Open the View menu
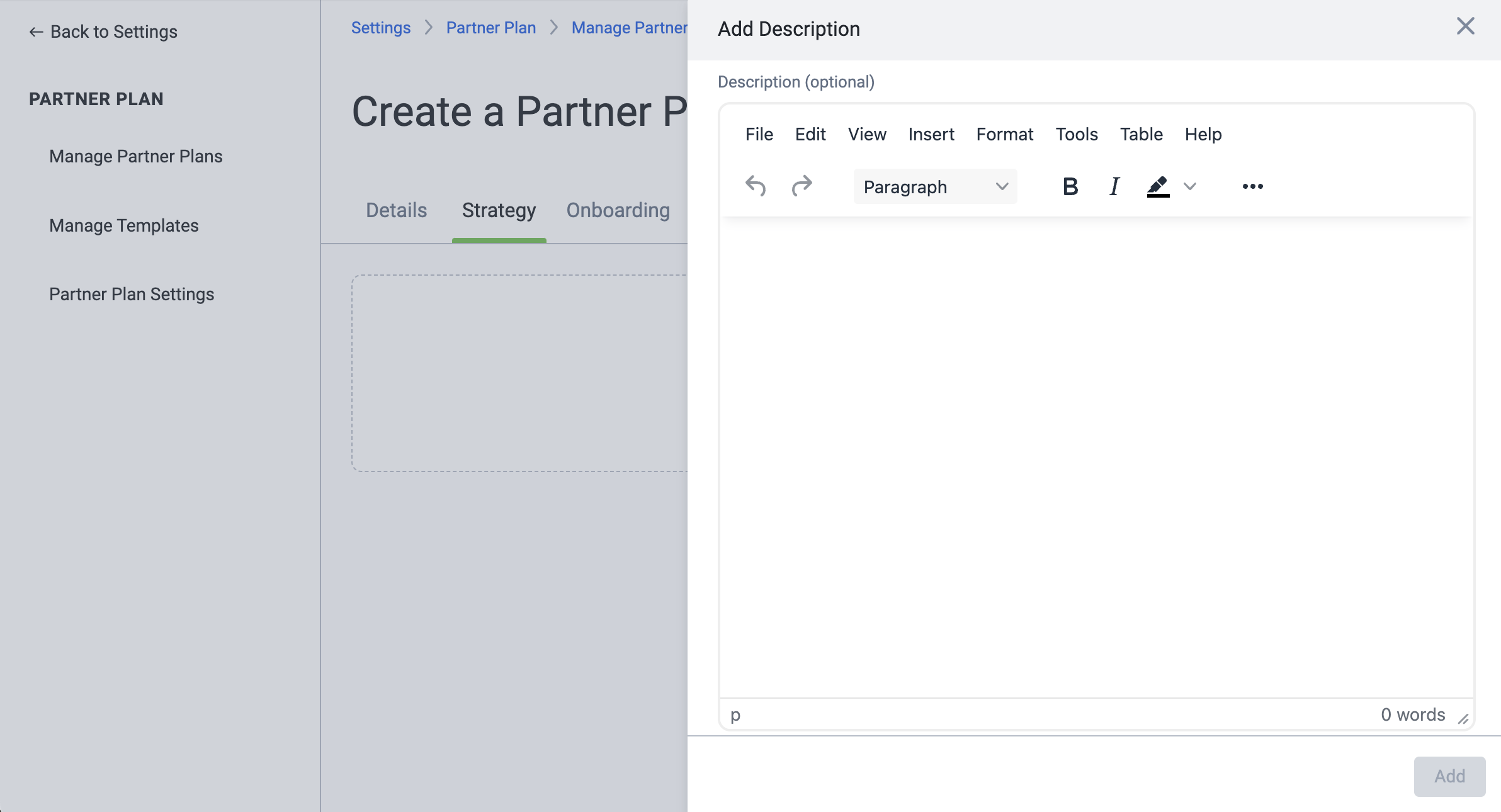This screenshot has height=812, width=1501. tap(867, 134)
